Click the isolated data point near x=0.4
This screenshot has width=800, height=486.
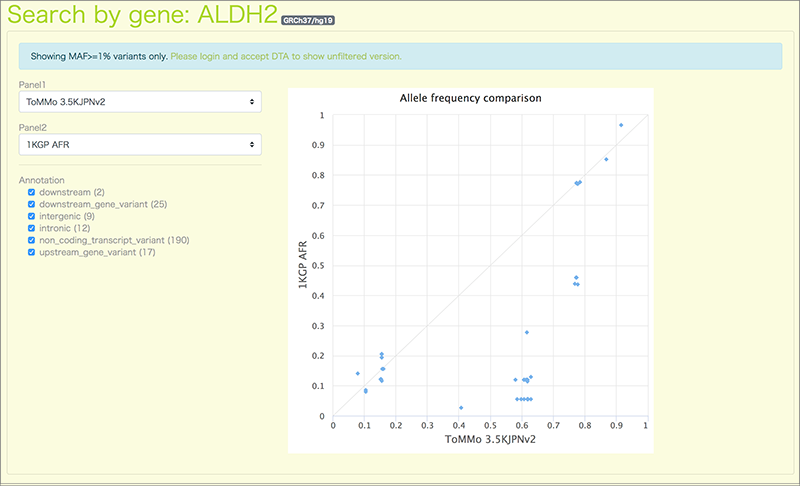click(x=461, y=408)
